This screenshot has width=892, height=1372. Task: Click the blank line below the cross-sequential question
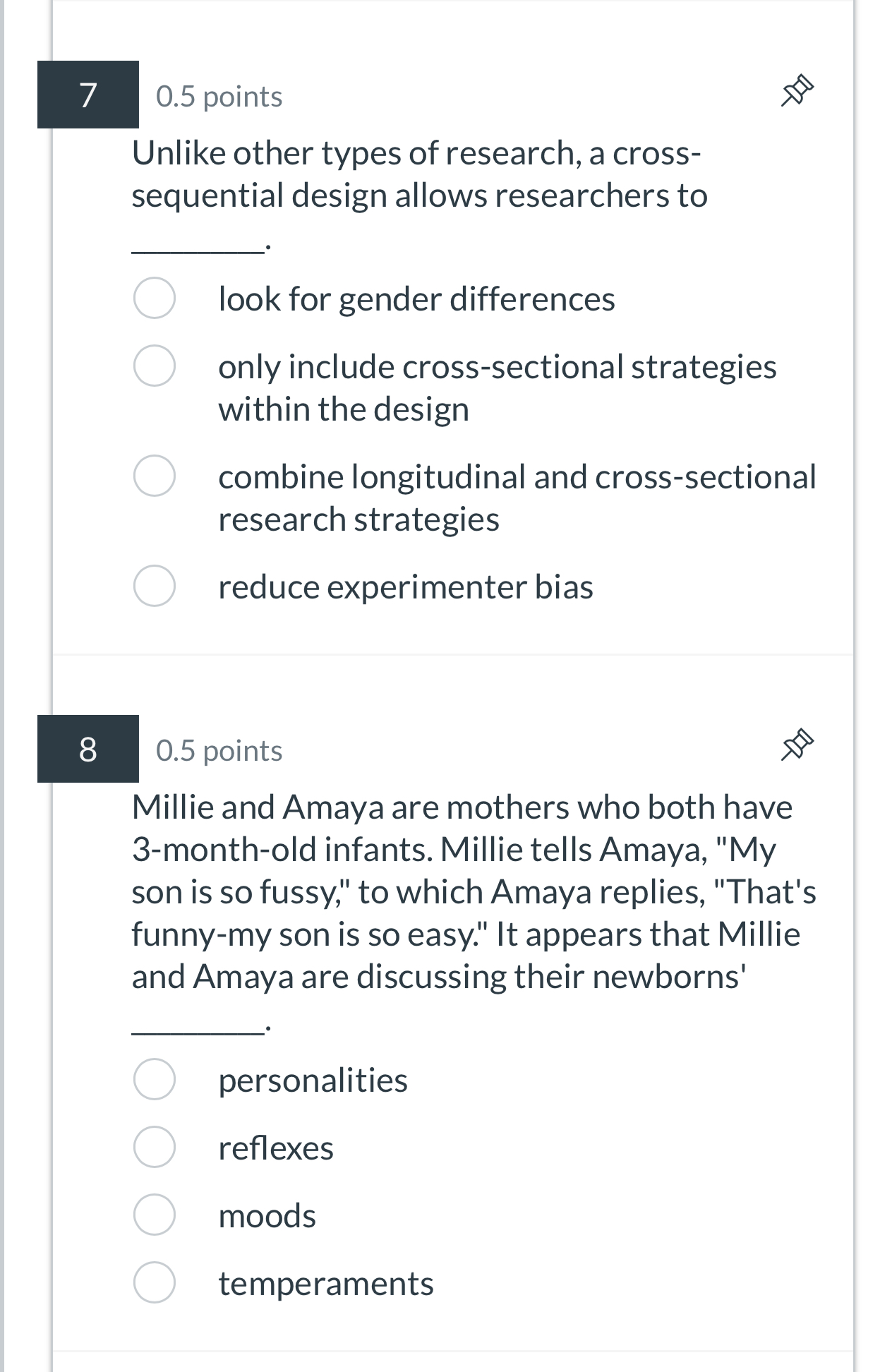196,247
